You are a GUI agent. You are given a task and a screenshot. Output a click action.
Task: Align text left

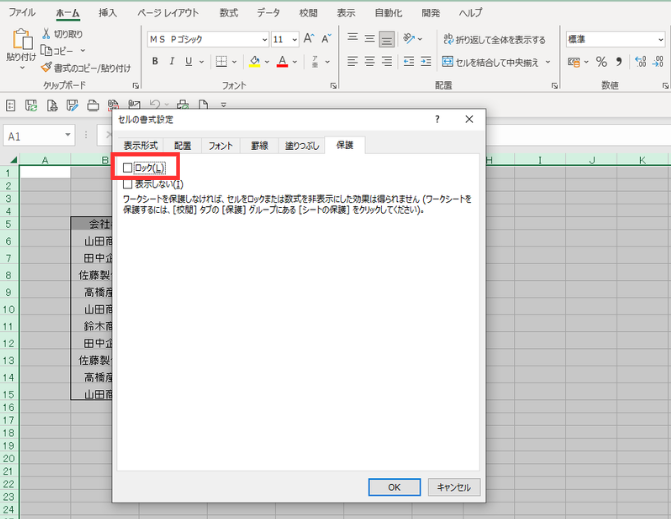pos(353,62)
